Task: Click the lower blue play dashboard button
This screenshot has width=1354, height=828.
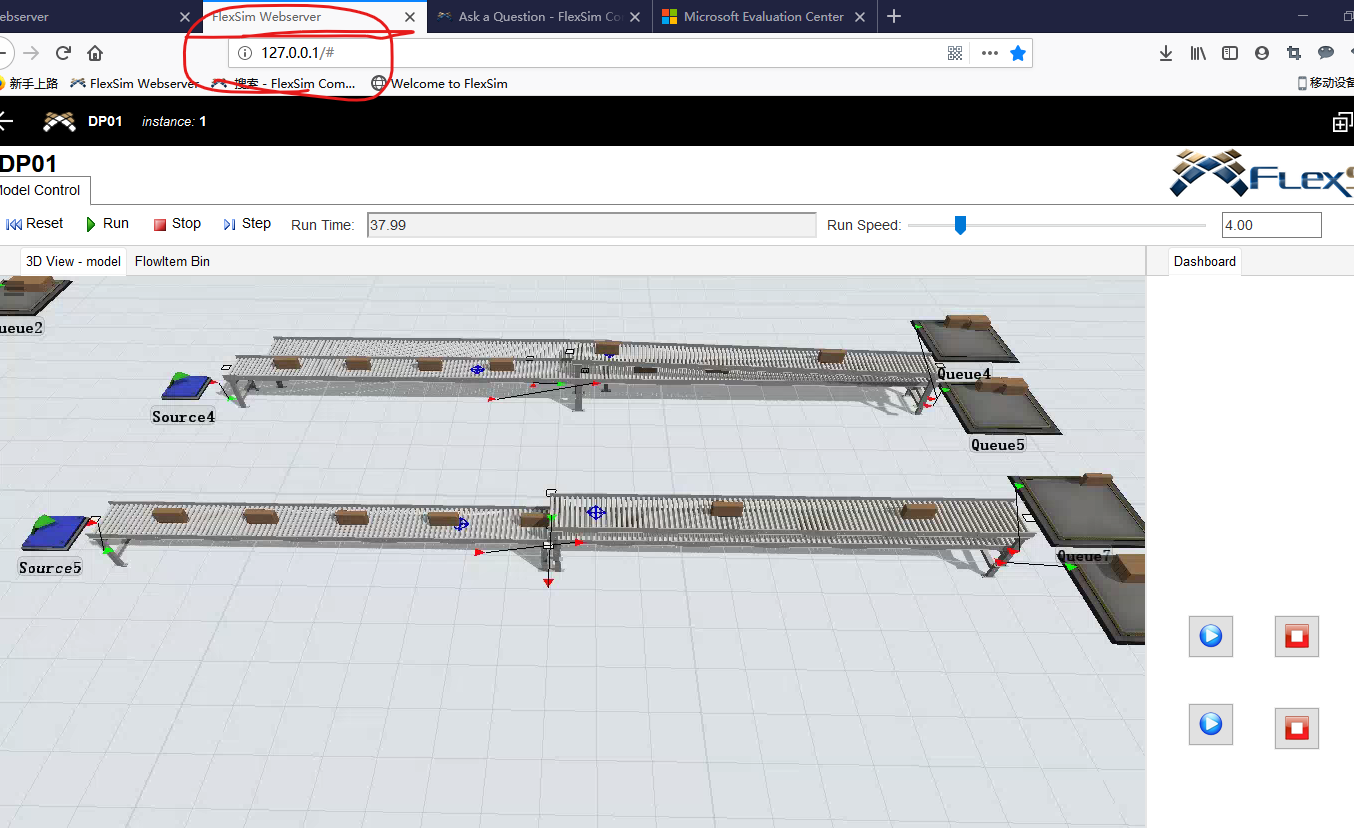Action: [x=1211, y=724]
